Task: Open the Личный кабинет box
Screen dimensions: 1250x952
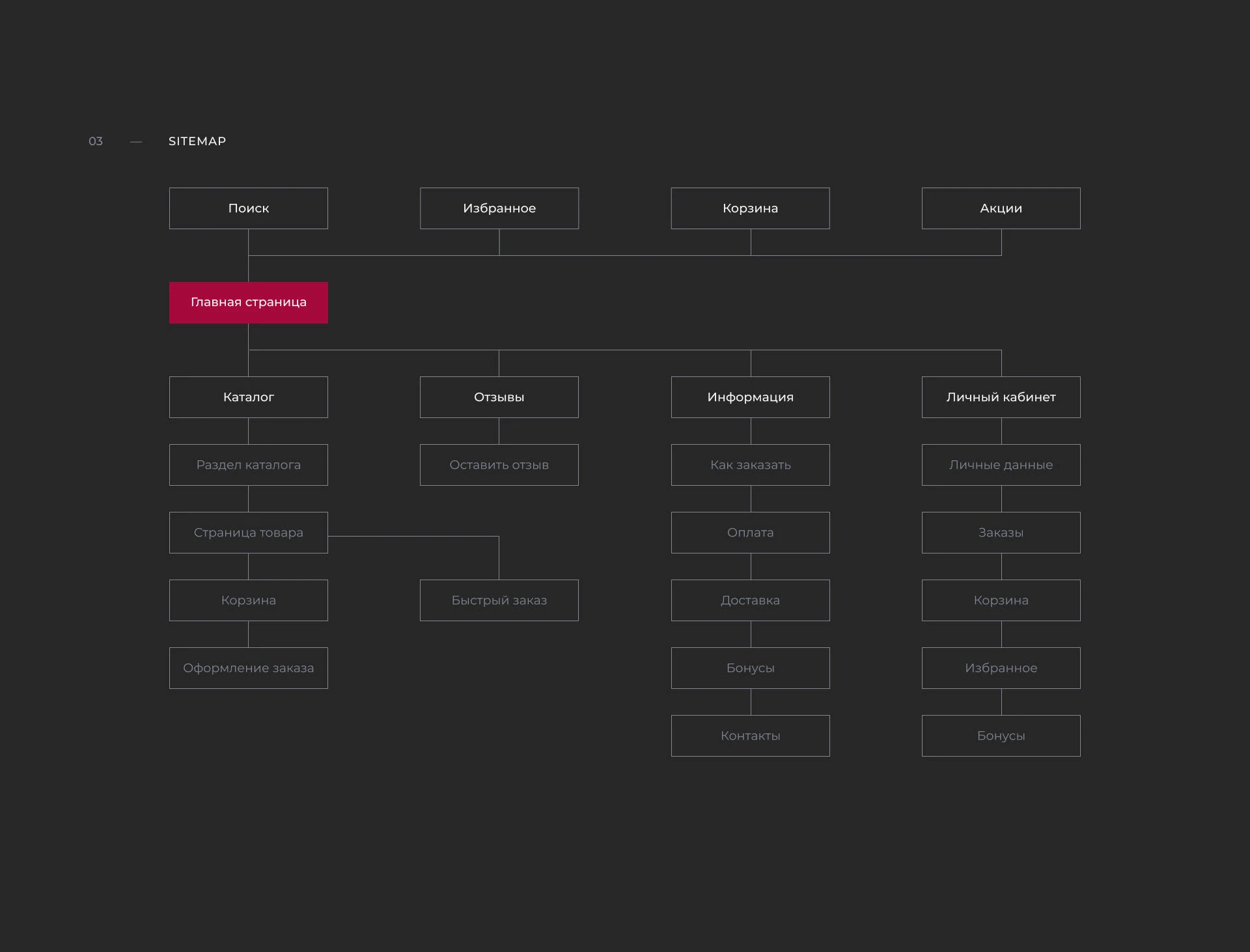Action: pos(1001,397)
